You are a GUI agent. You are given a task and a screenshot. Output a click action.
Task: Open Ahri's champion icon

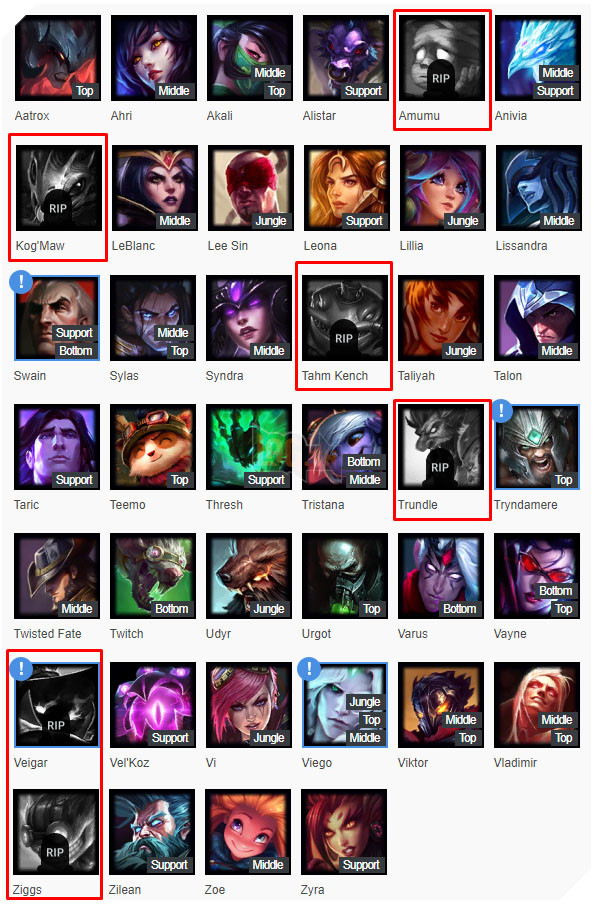pos(153,58)
